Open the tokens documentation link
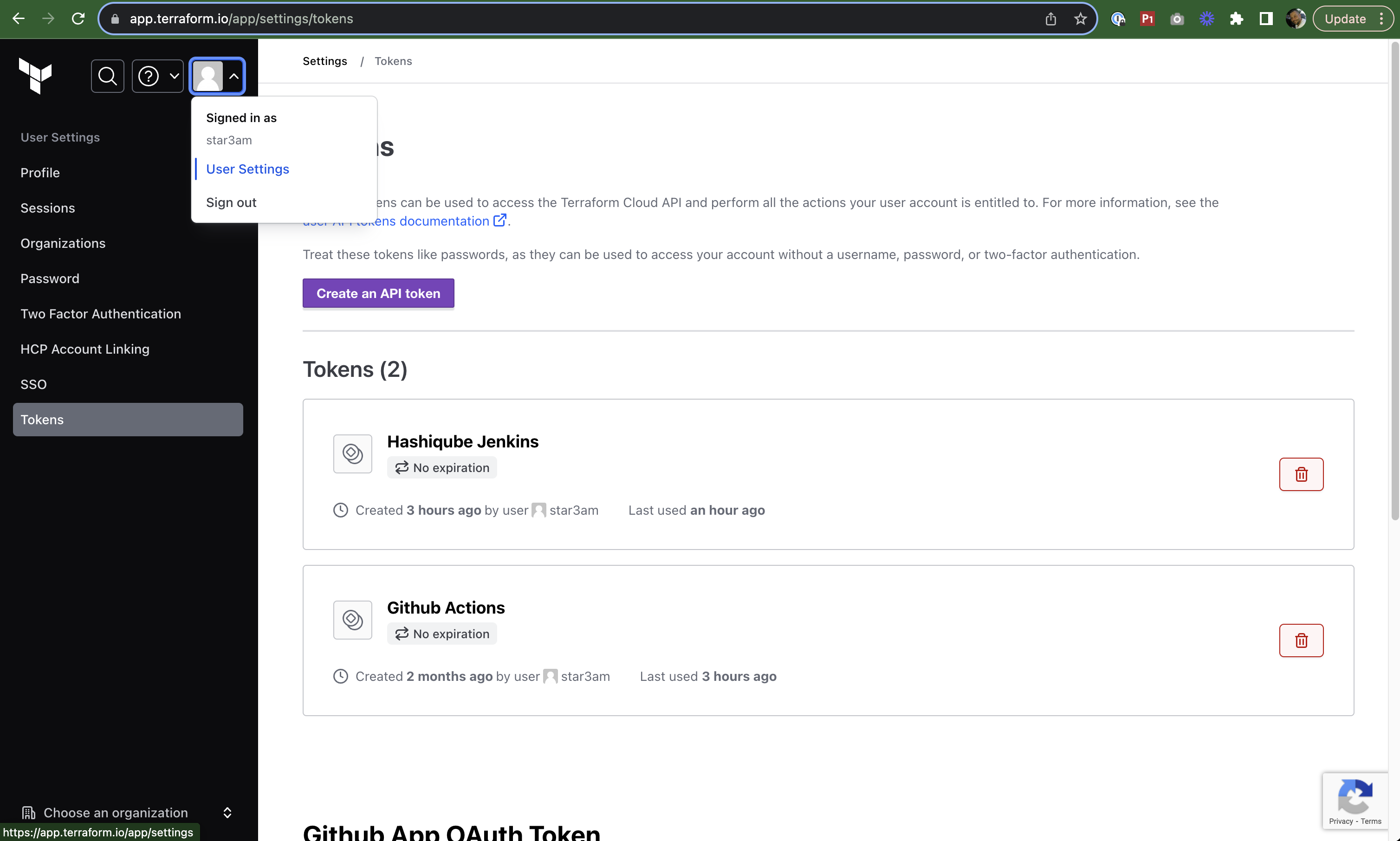This screenshot has height=841, width=1400. 405,220
